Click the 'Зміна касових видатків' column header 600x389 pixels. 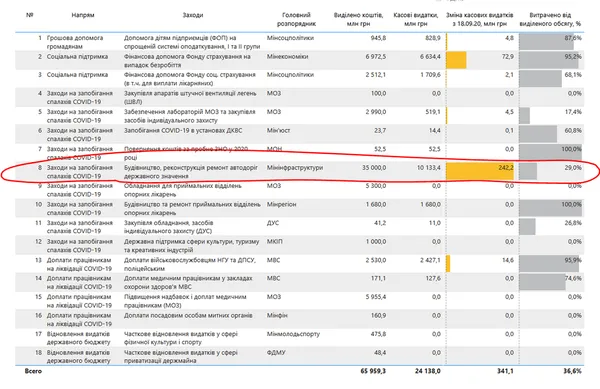[479, 20]
